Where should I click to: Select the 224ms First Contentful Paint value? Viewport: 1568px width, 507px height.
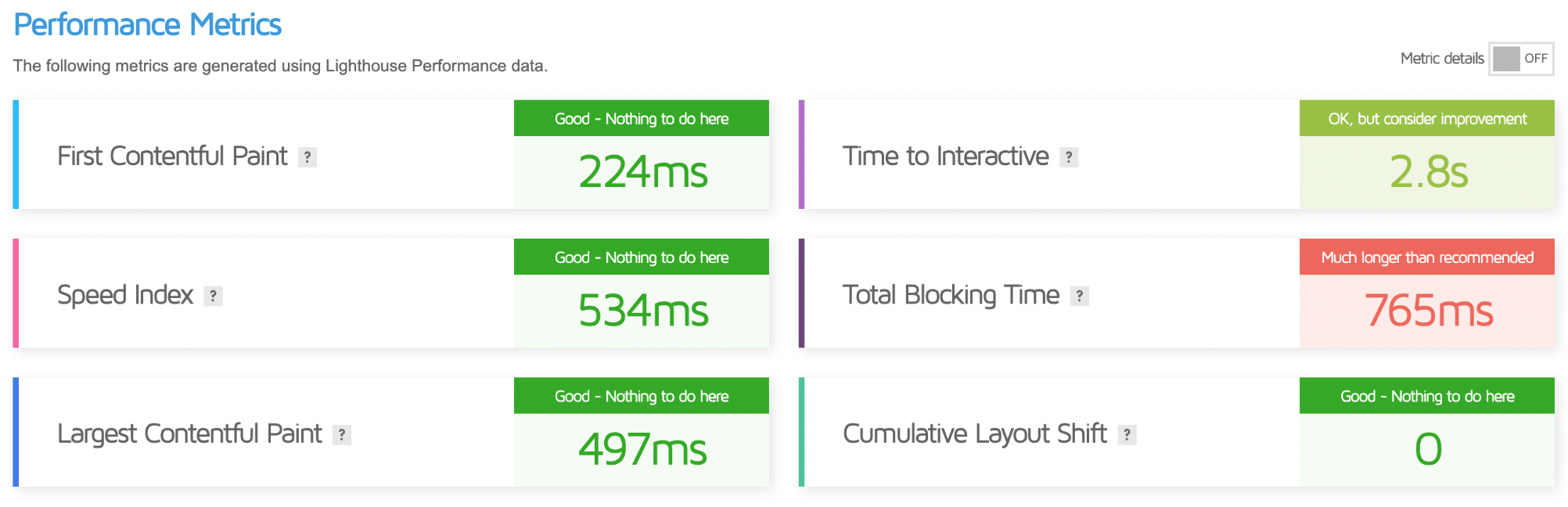(642, 172)
